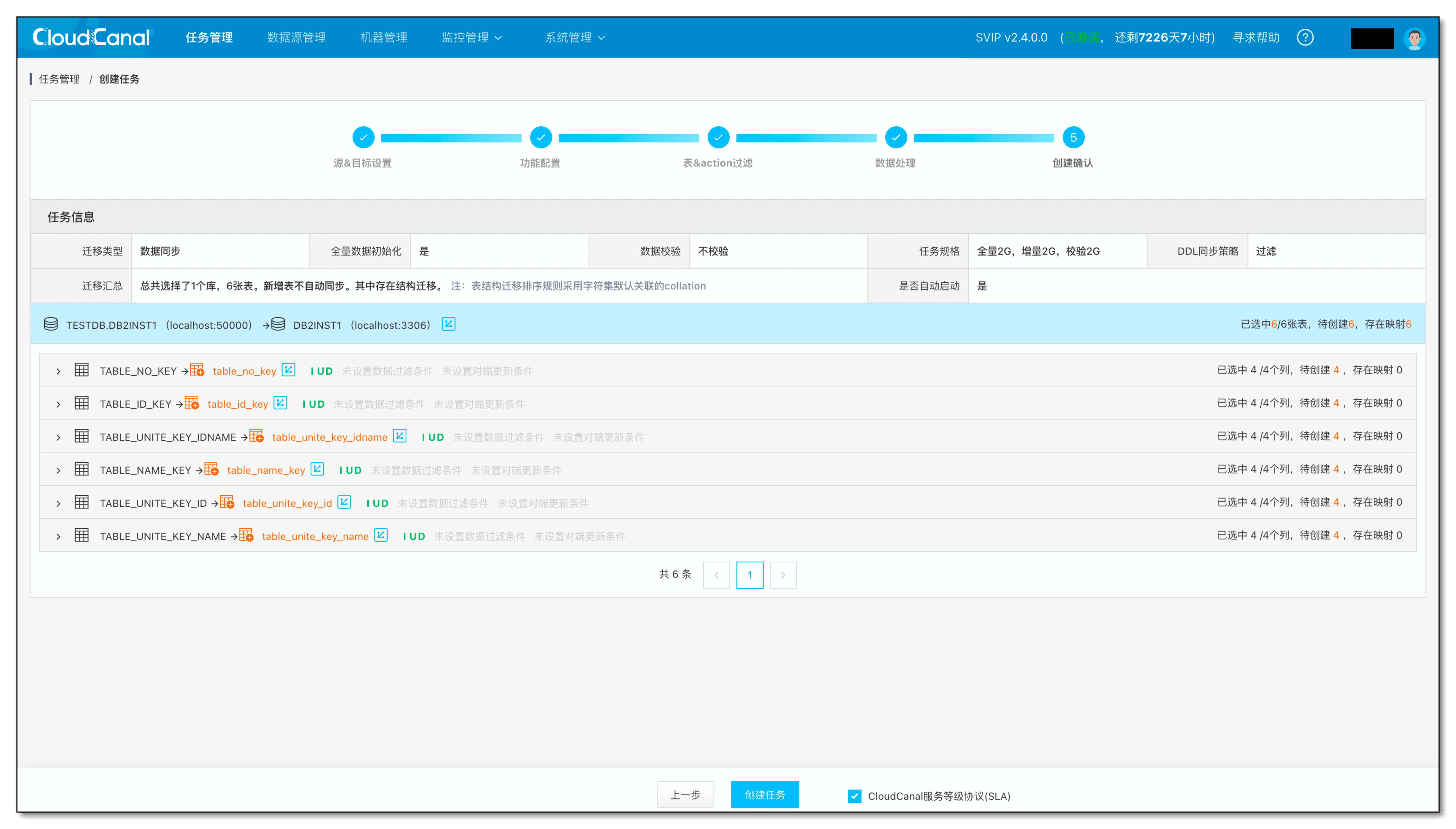Open the 系统管理 dropdown menu
The width and height of the screenshot is (1456, 829).
click(x=574, y=38)
